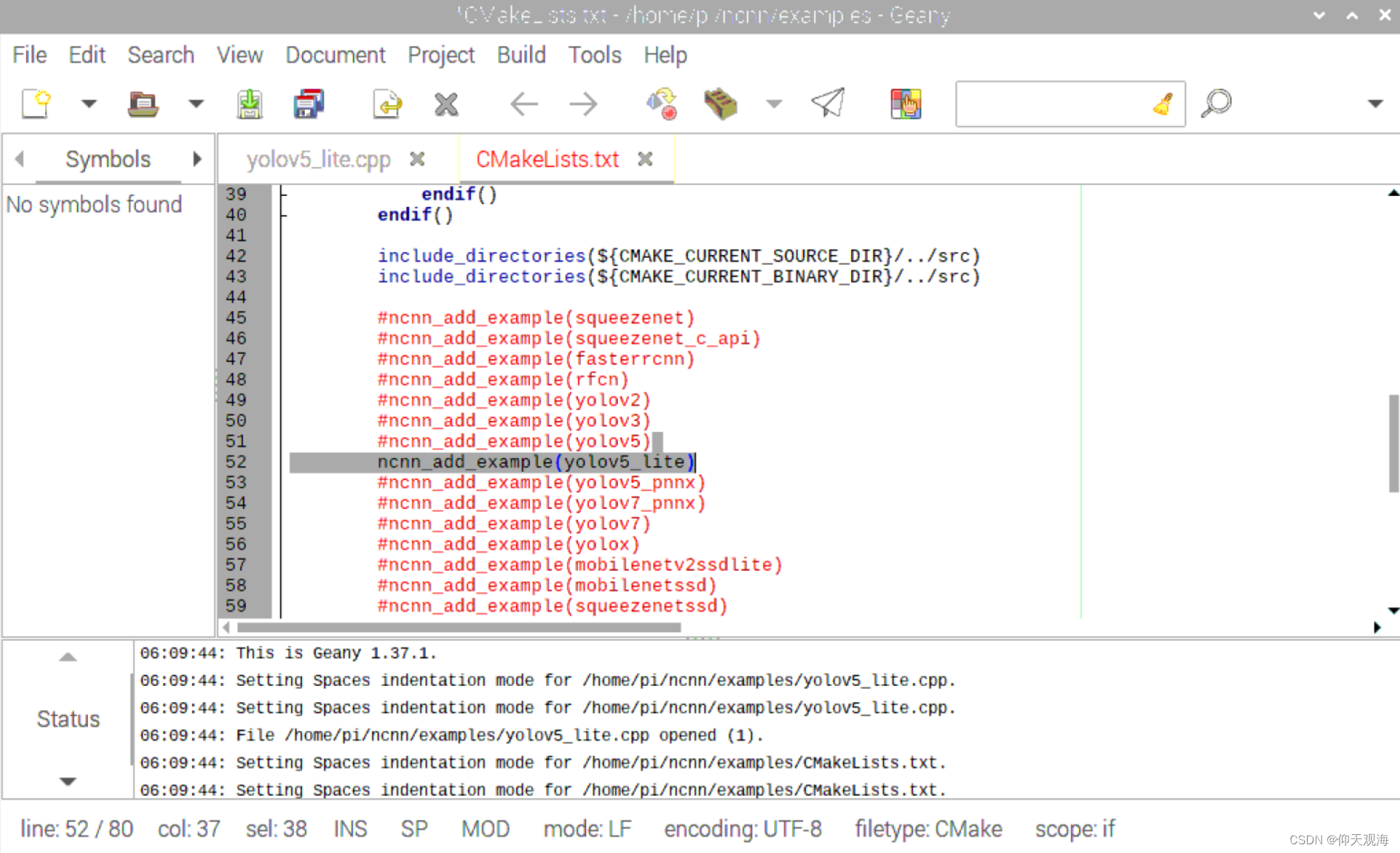This screenshot has width=1400, height=853.
Task: Click the Open file toolbar icon
Action: [143, 104]
